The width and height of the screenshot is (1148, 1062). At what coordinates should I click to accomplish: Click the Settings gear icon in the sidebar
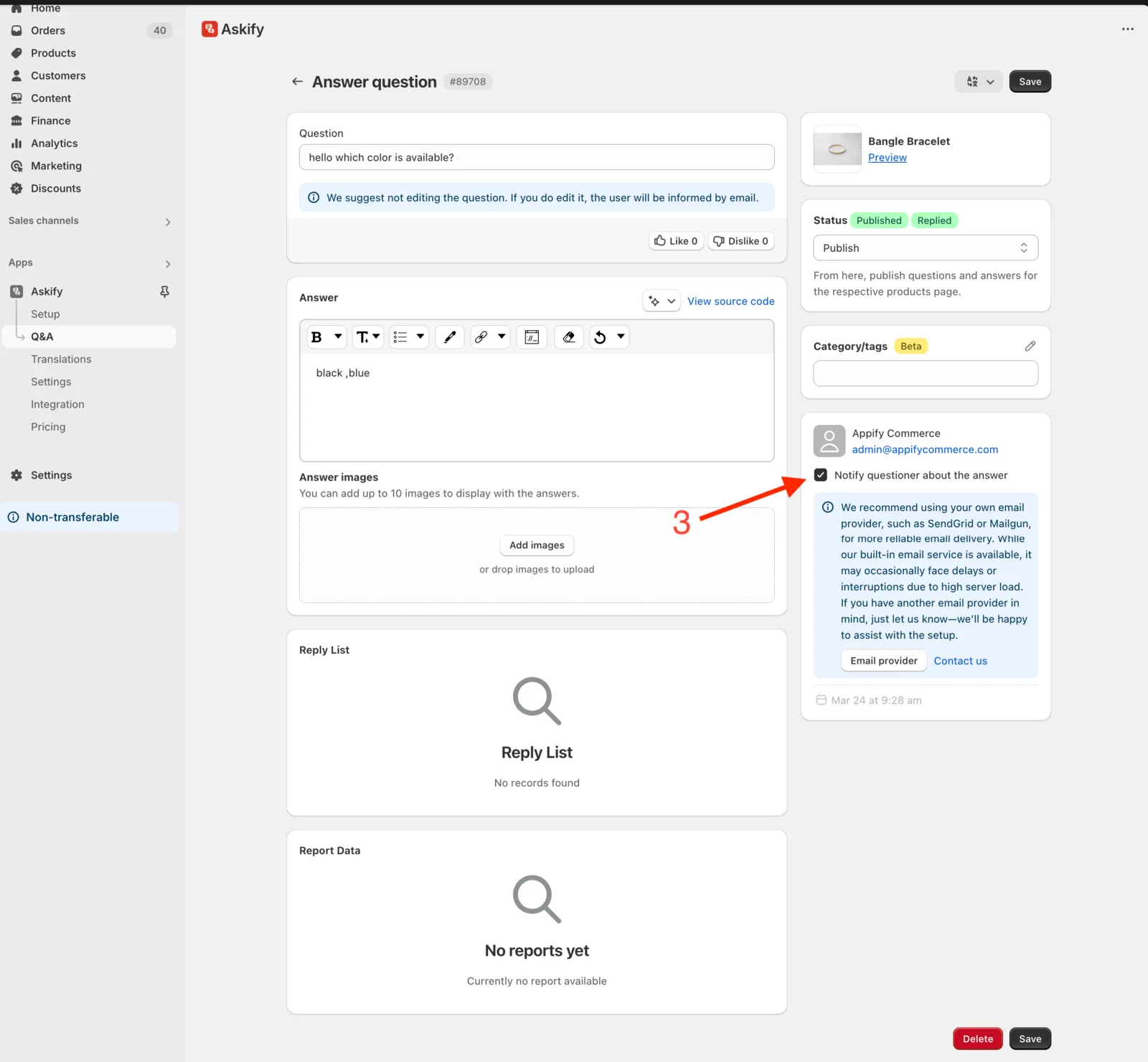coord(17,475)
